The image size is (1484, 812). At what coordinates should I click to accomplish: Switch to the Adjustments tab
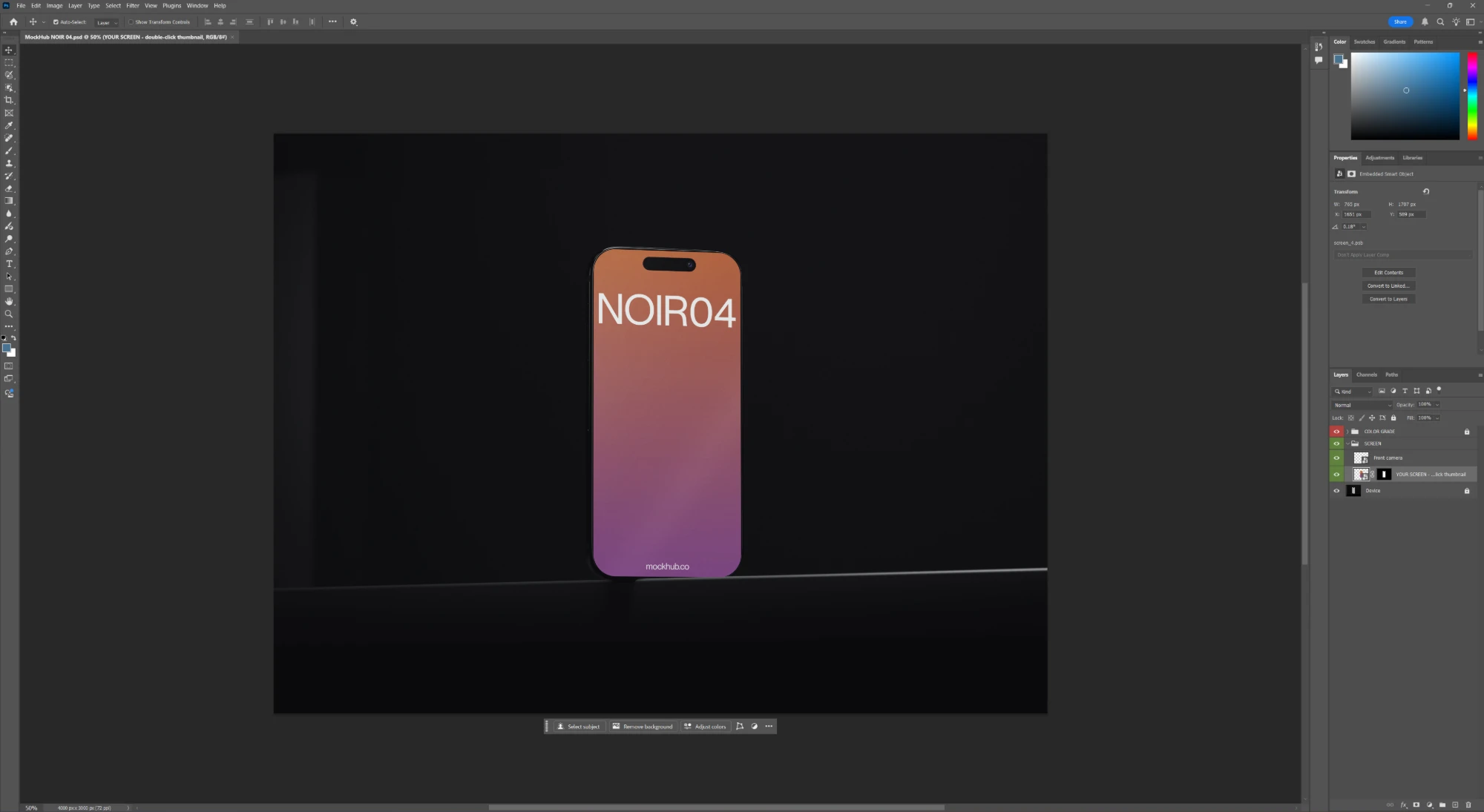pos(1380,158)
